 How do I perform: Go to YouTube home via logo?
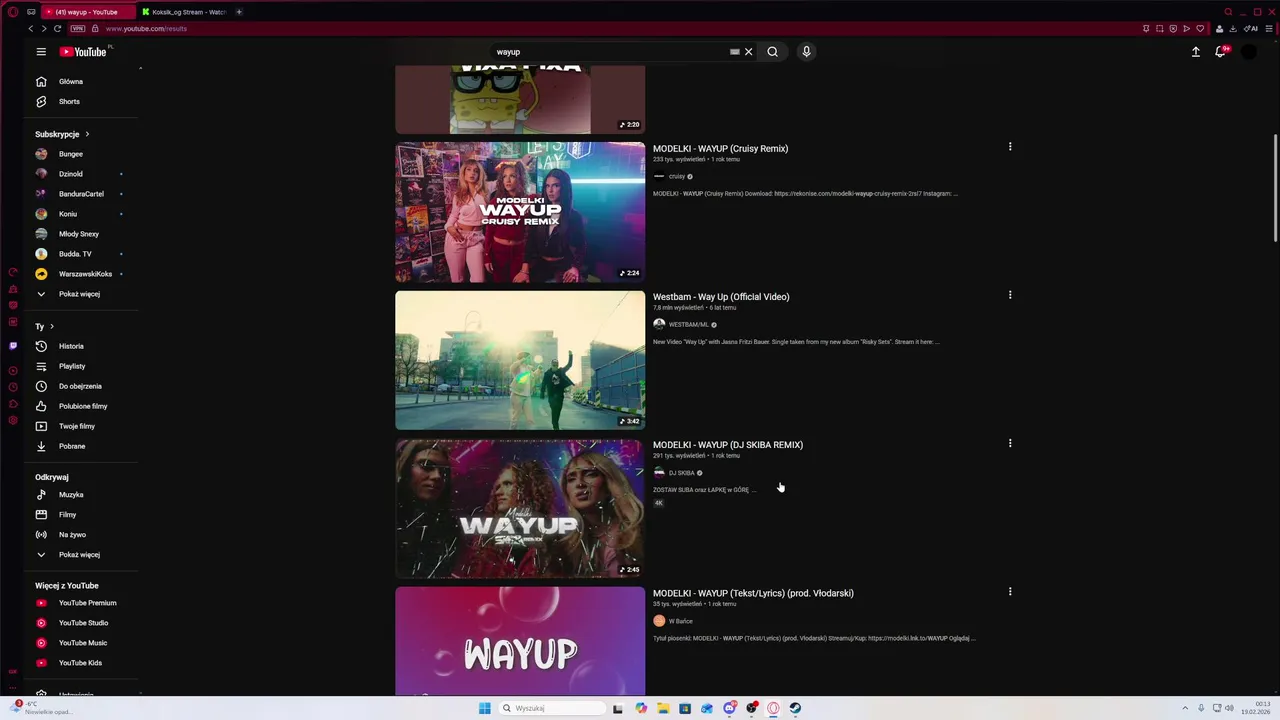[83, 52]
